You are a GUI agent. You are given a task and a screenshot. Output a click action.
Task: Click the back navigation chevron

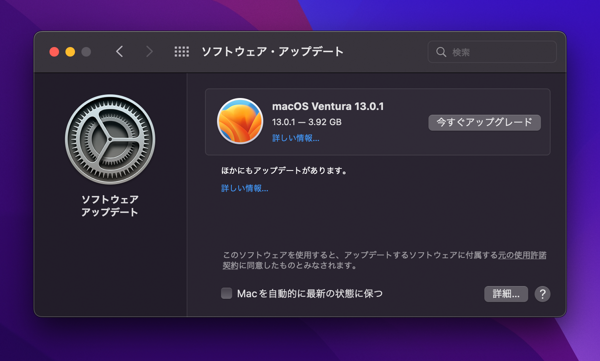point(119,52)
